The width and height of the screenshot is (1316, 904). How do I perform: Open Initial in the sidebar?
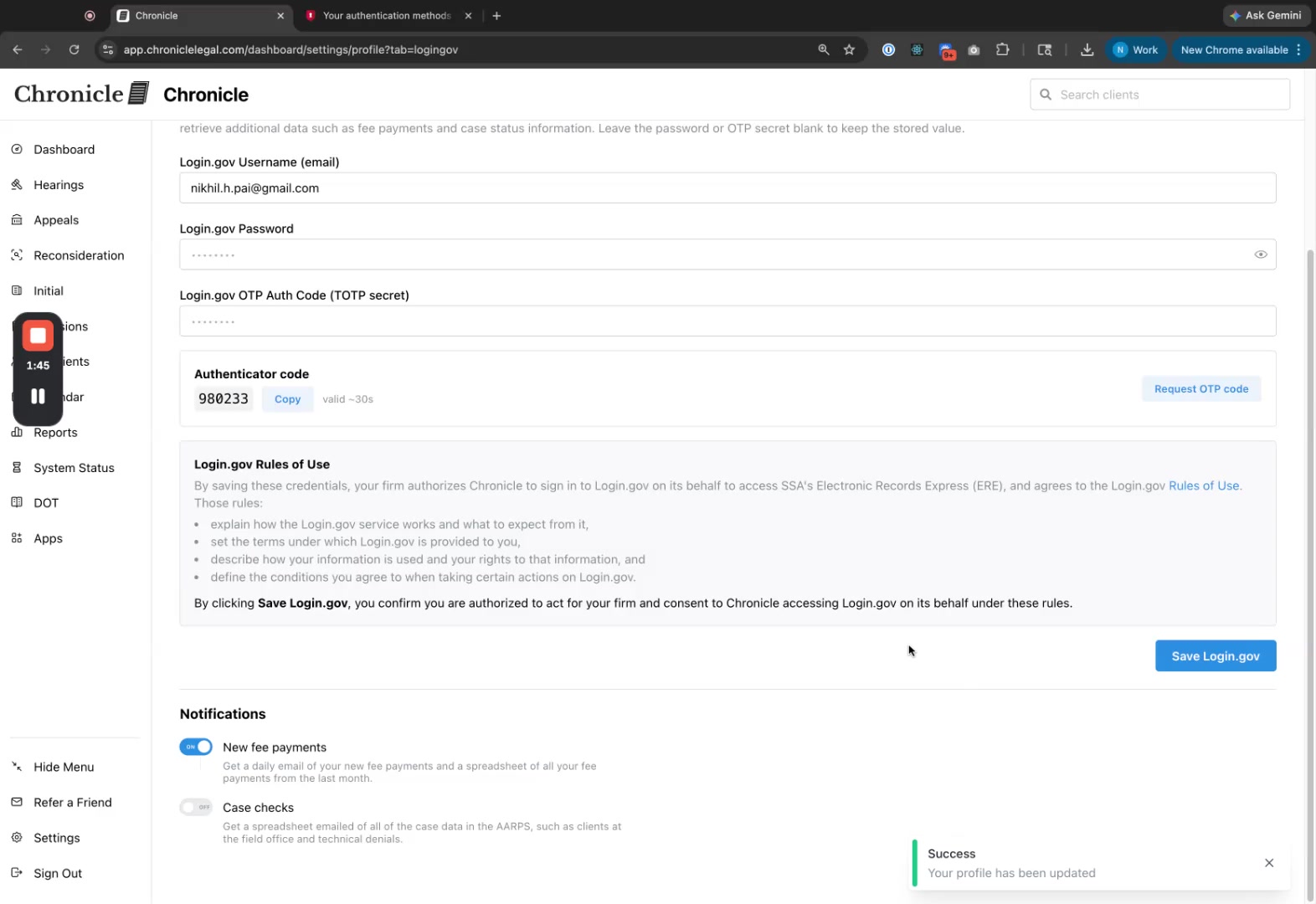[49, 290]
